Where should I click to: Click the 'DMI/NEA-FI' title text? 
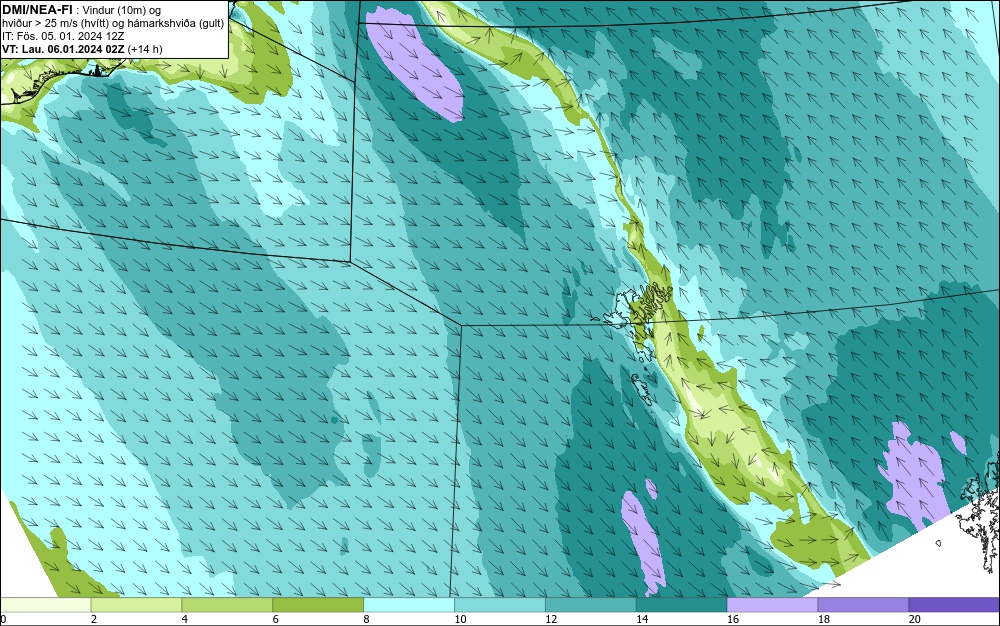coord(37,10)
